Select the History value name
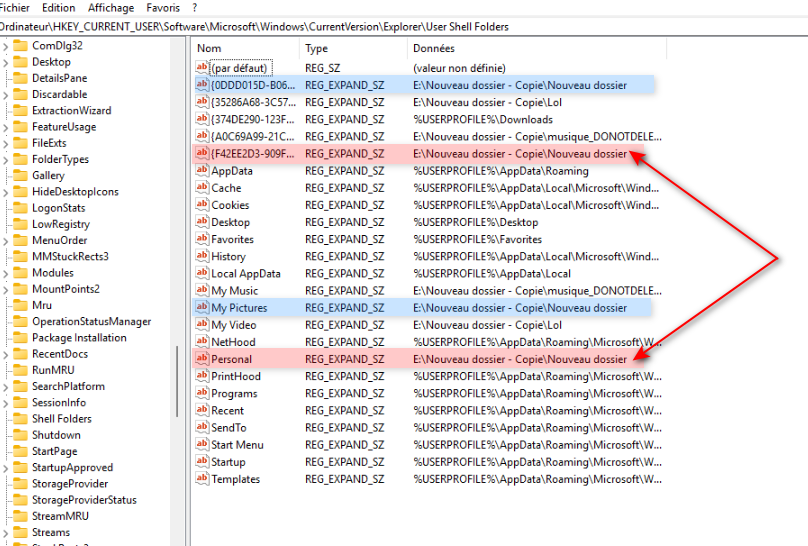Viewport: 808px width, 546px height. point(228,257)
